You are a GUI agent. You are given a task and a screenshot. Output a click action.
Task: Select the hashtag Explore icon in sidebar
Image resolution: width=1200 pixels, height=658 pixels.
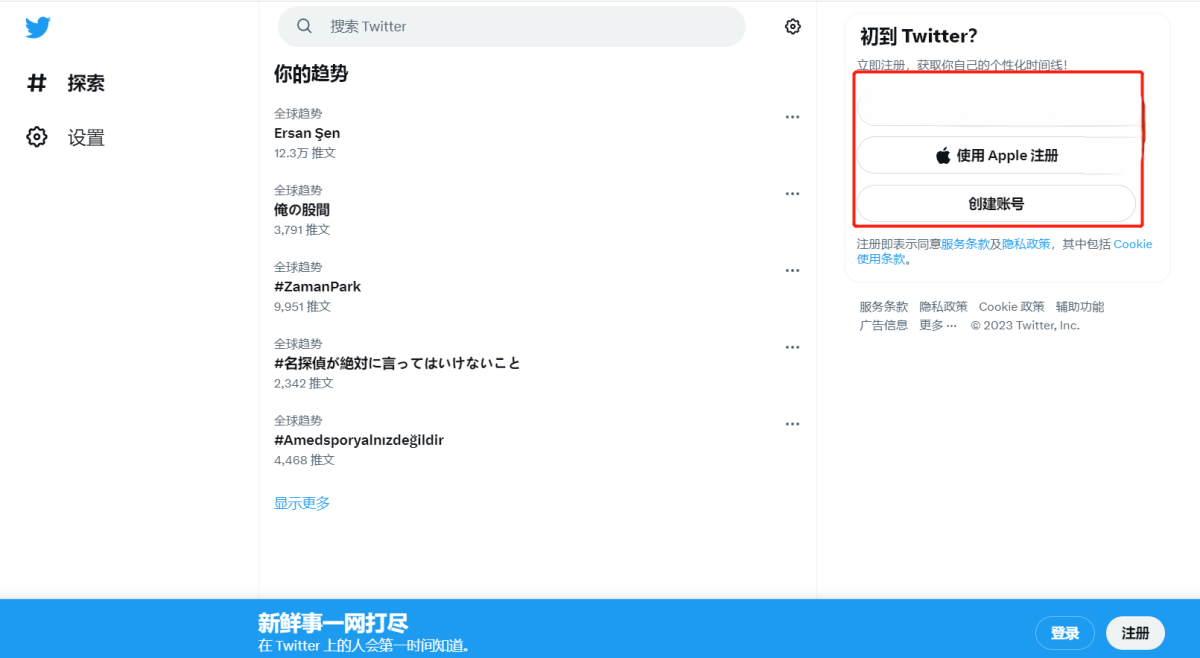click(37, 83)
